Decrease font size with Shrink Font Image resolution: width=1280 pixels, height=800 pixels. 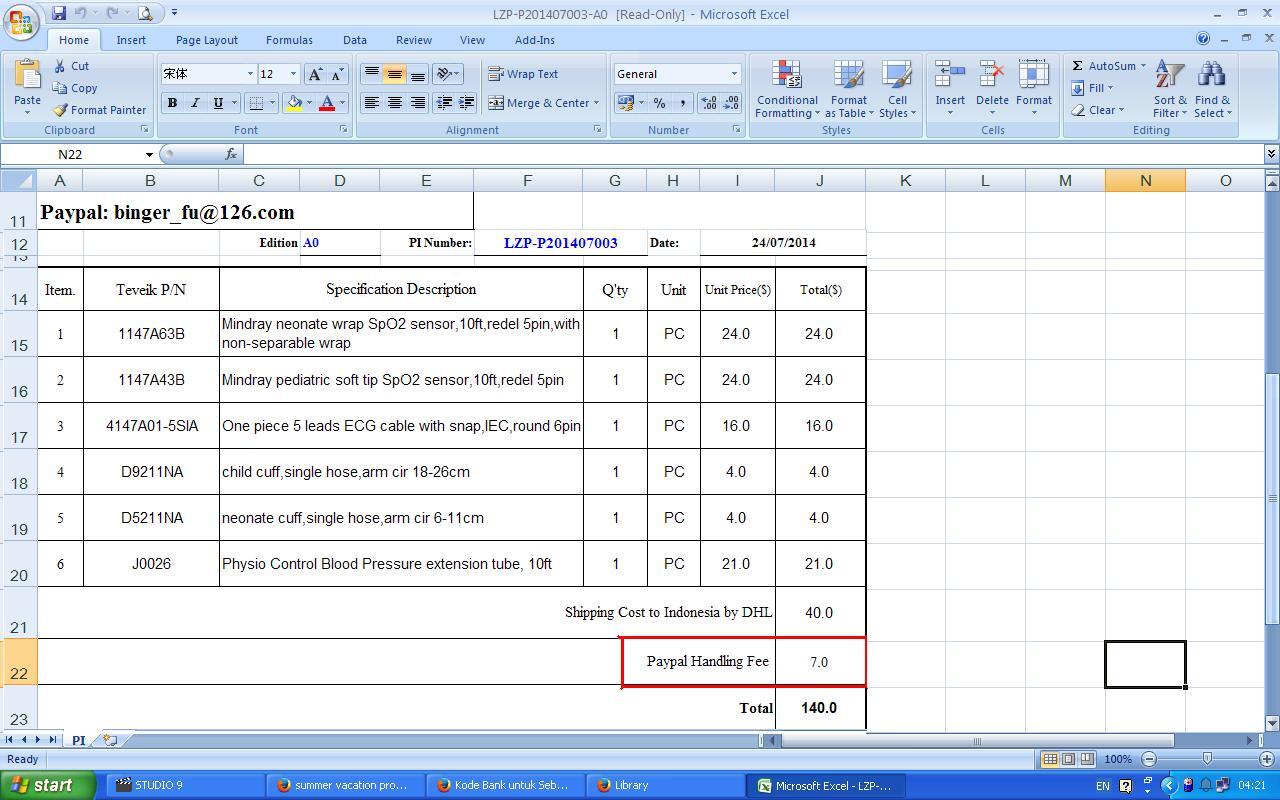(x=337, y=74)
